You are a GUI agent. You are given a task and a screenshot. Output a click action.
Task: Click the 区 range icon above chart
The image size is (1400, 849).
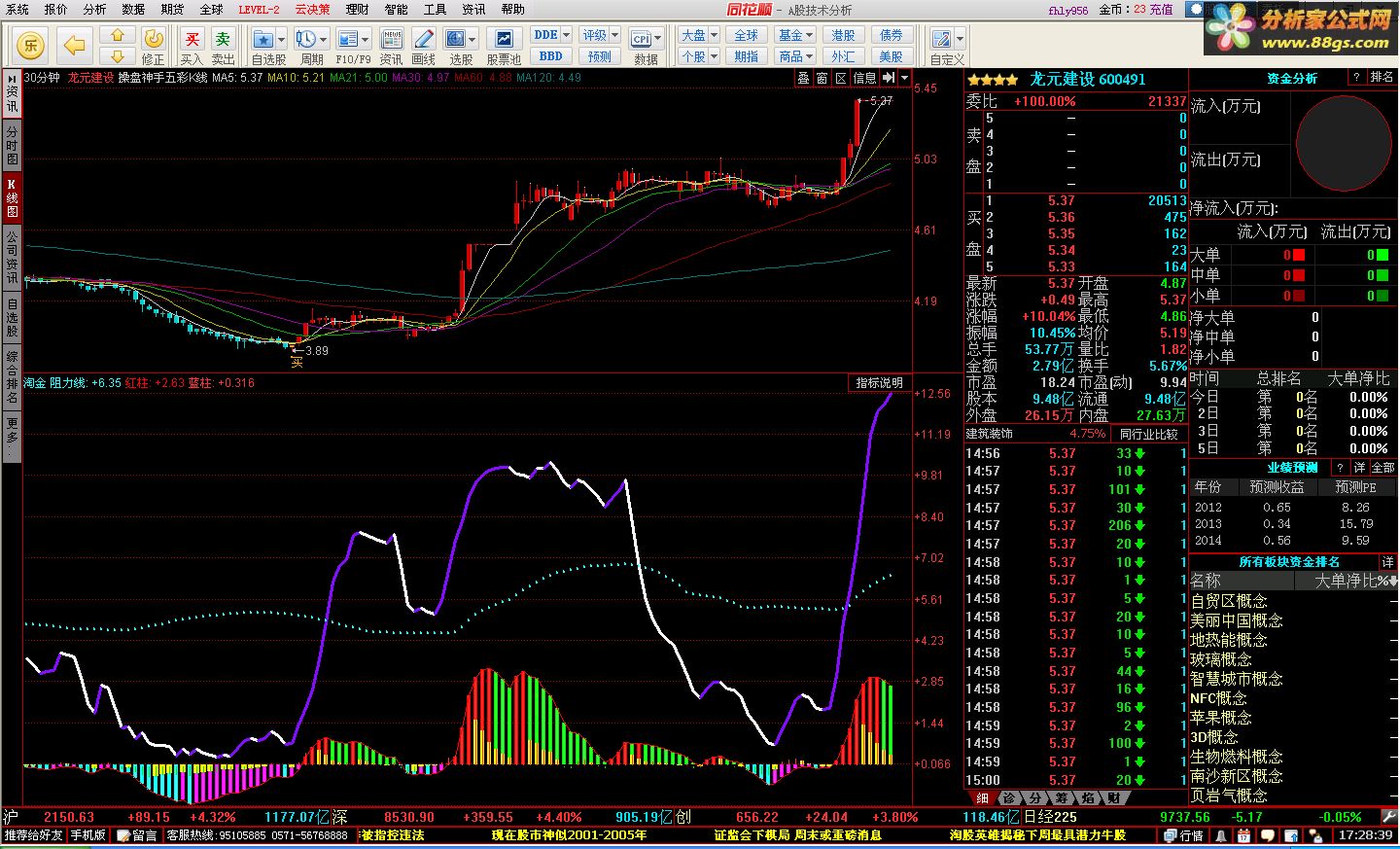click(841, 78)
